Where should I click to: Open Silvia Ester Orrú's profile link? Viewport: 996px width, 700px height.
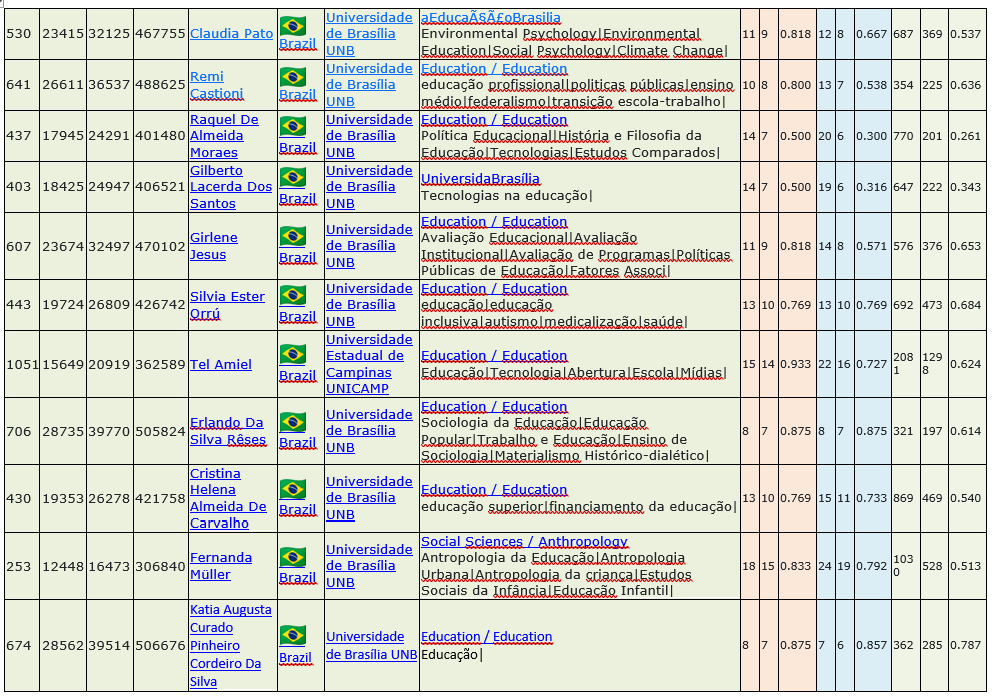click(x=227, y=305)
